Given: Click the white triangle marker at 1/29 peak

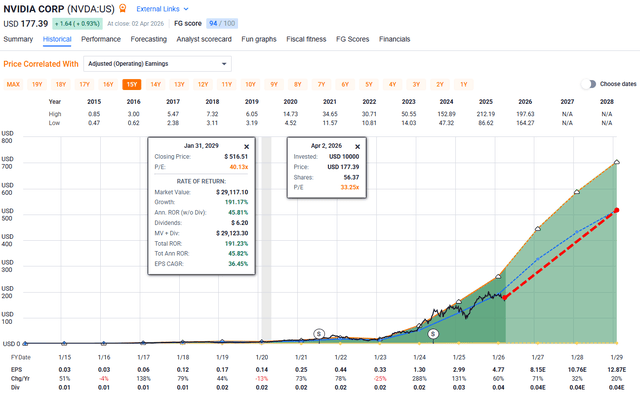Looking at the screenshot, I should pyautogui.click(x=617, y=162).
